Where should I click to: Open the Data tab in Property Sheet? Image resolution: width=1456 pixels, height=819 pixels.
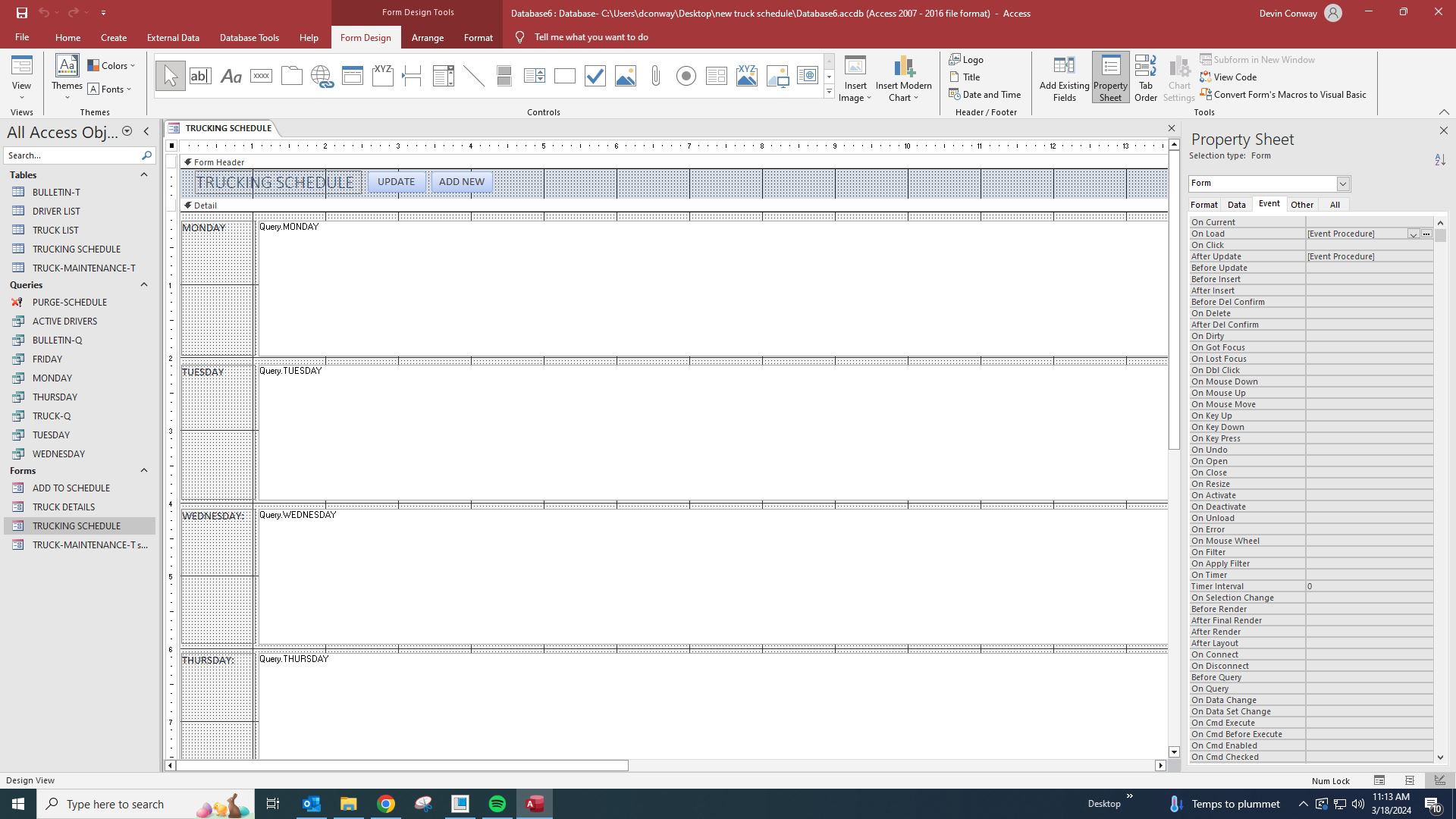[x=1236, y=205]
